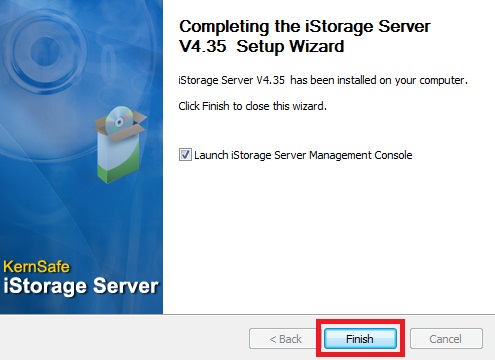Click the Management Console words beside the checkbox

tap(361, 155)
